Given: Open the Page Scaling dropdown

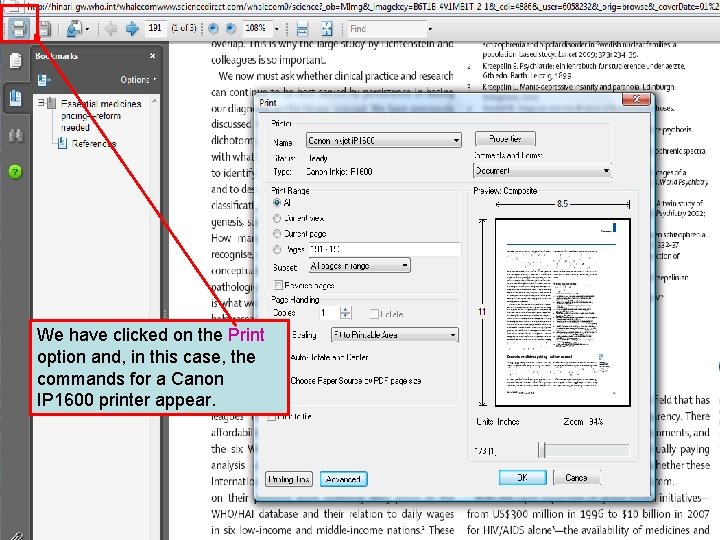Looking at the screenshot, I should [394, 335].
